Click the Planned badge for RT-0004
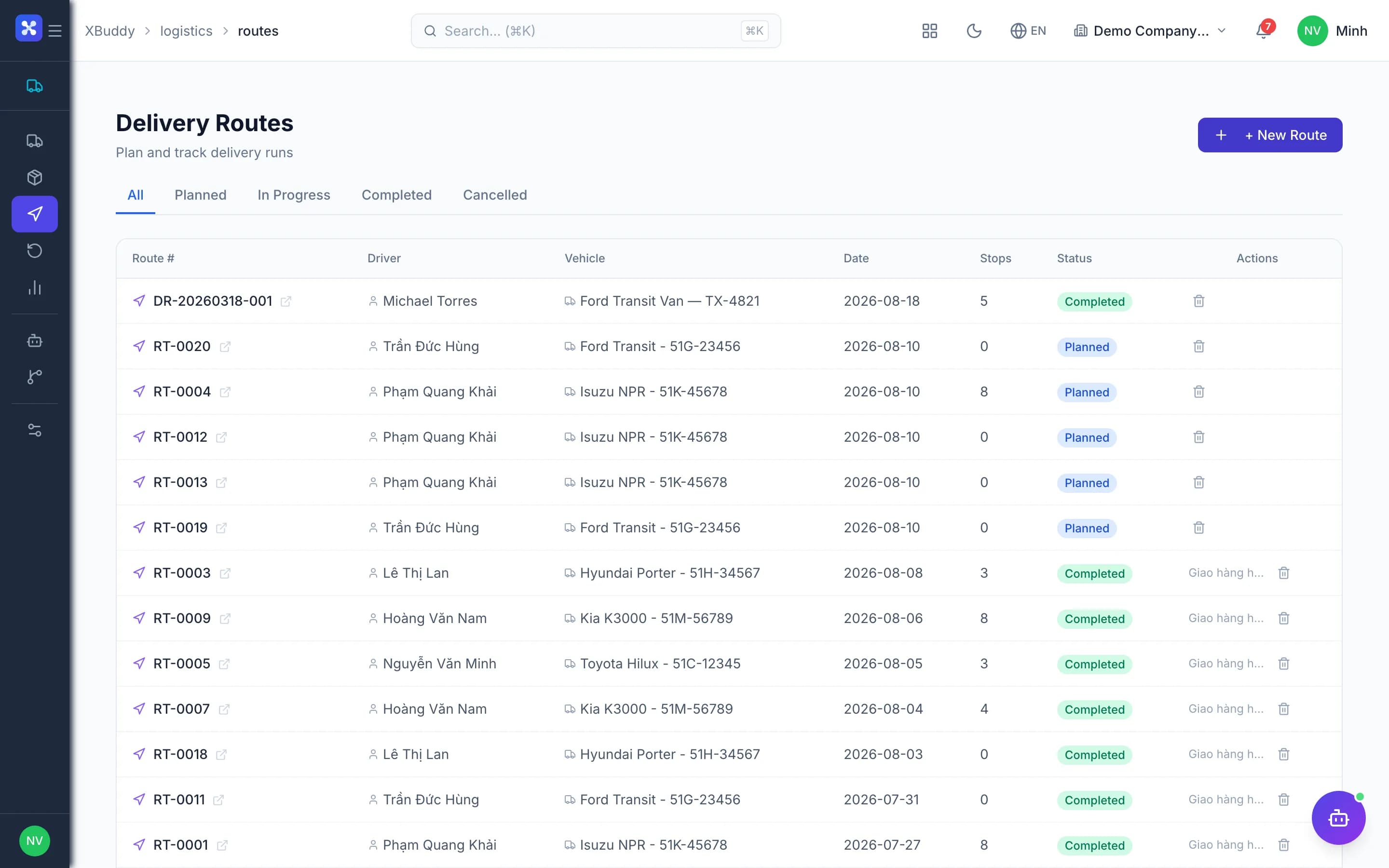This screenshot has width=1389, height=868. point(1087,392)
